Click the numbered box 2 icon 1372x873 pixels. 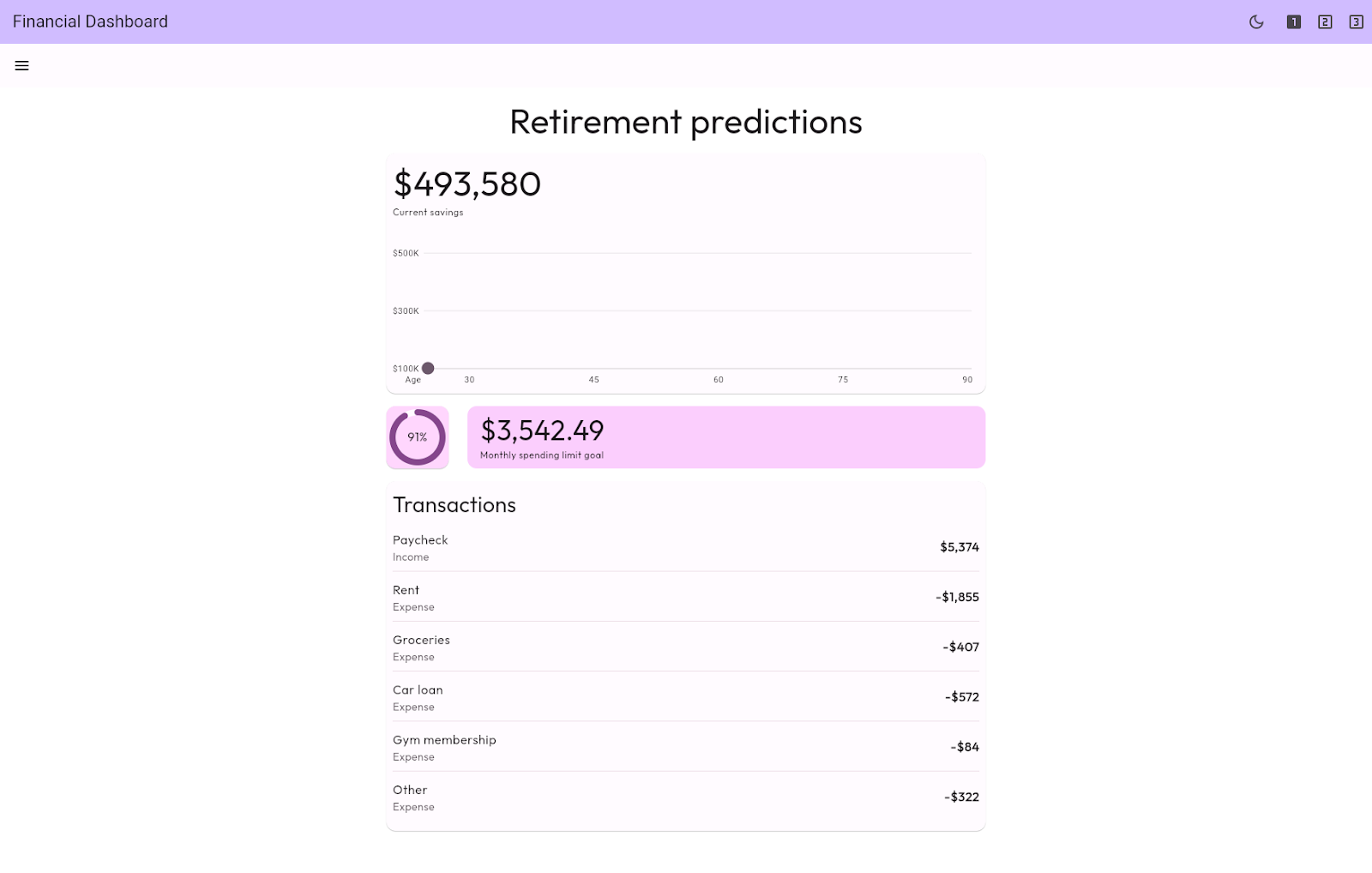pyautogui.click(x=1325, y=22)
